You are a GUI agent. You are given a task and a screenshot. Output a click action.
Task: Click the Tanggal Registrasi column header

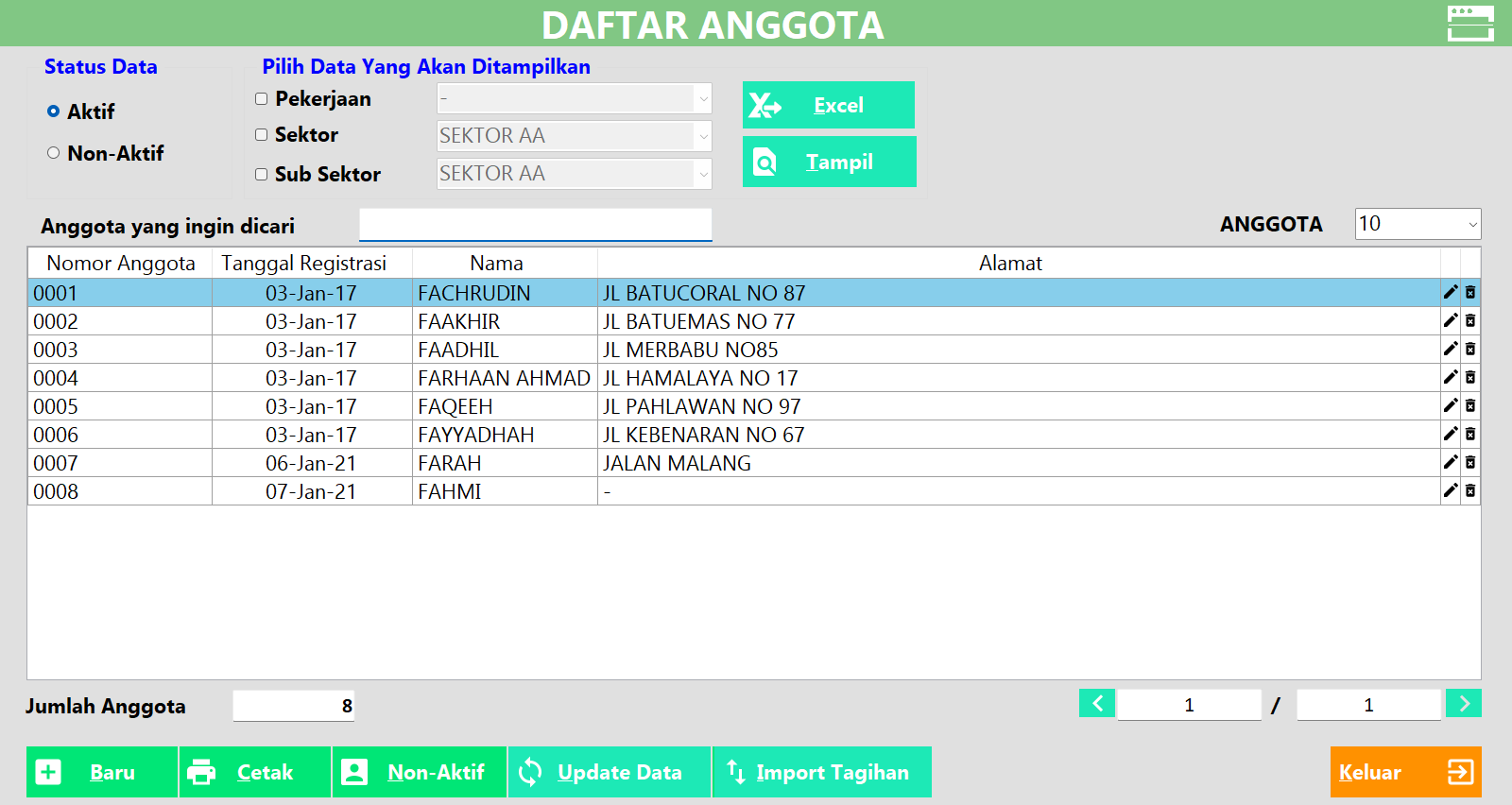coord(303,264)
